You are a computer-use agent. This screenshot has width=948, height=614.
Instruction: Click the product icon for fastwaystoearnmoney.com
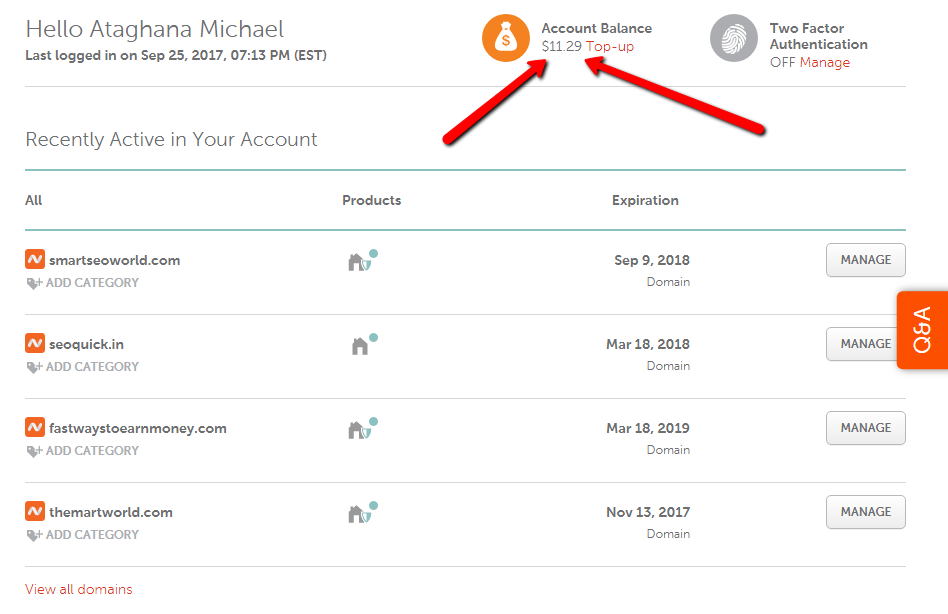click(x=361, y=430)
